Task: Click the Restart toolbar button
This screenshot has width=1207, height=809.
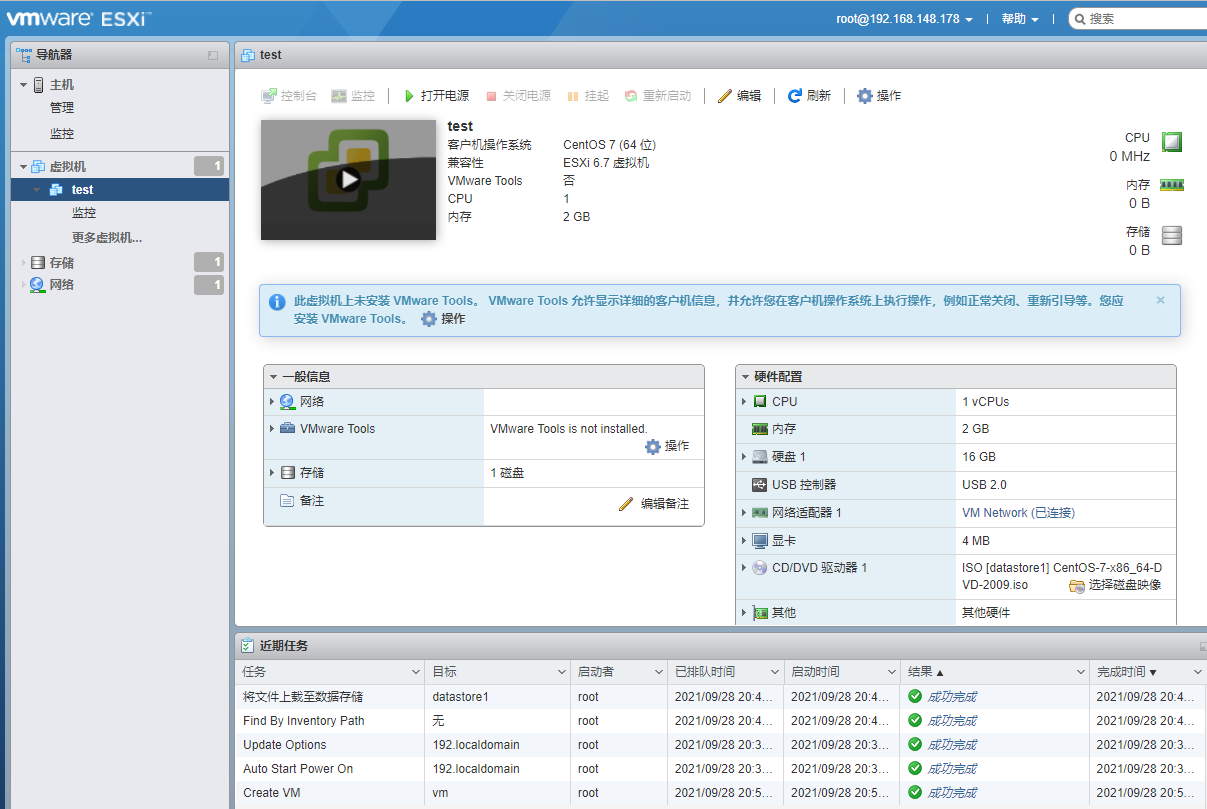Action: 657,96
